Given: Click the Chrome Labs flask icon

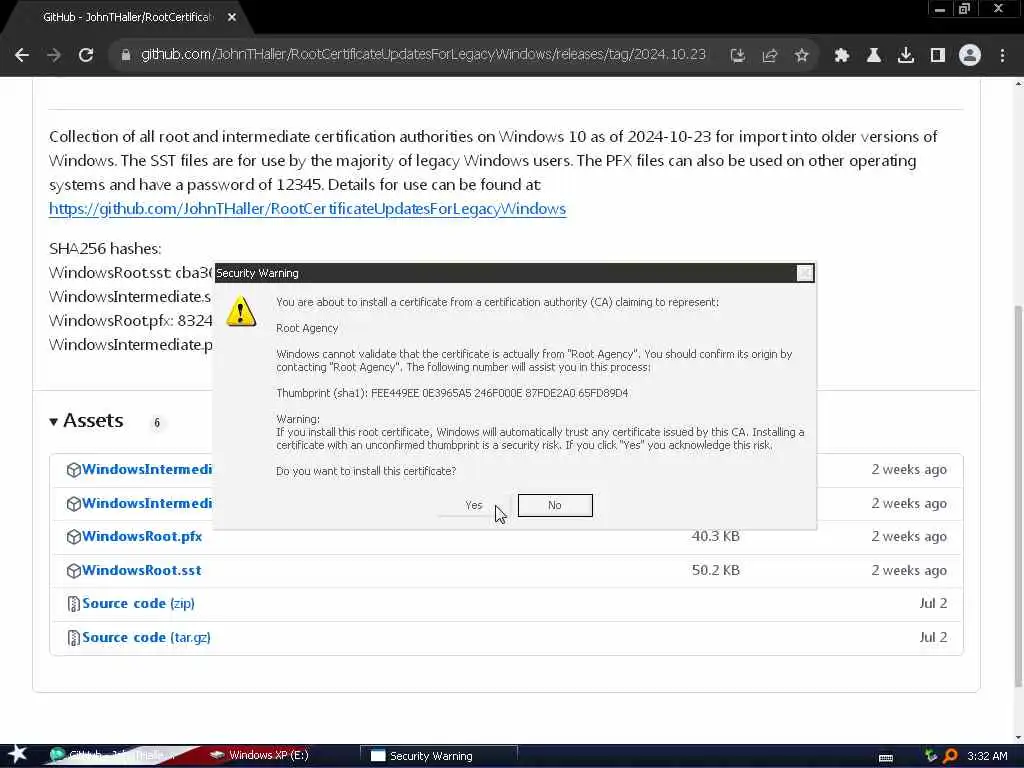Looking at the screenshot, I should 874,56.
